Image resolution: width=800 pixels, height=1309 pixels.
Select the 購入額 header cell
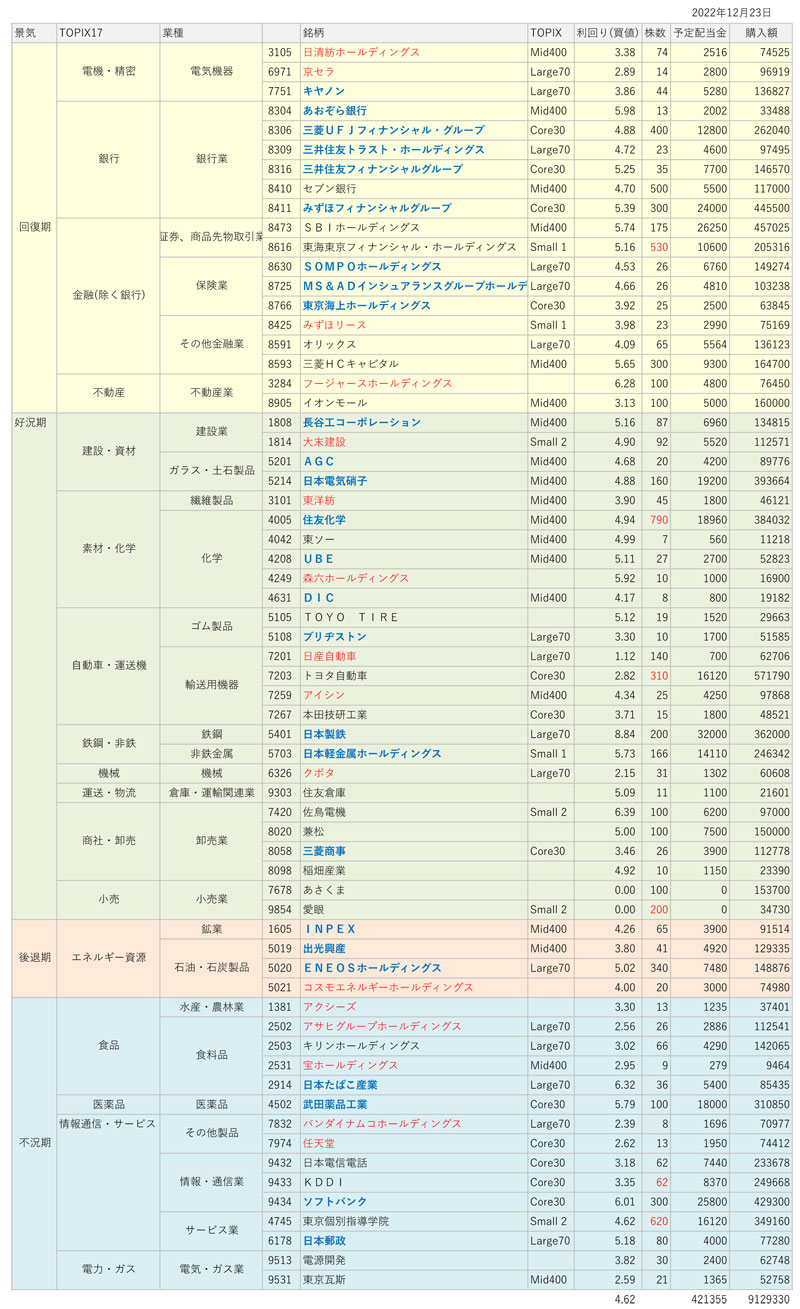tap(761, 32)
